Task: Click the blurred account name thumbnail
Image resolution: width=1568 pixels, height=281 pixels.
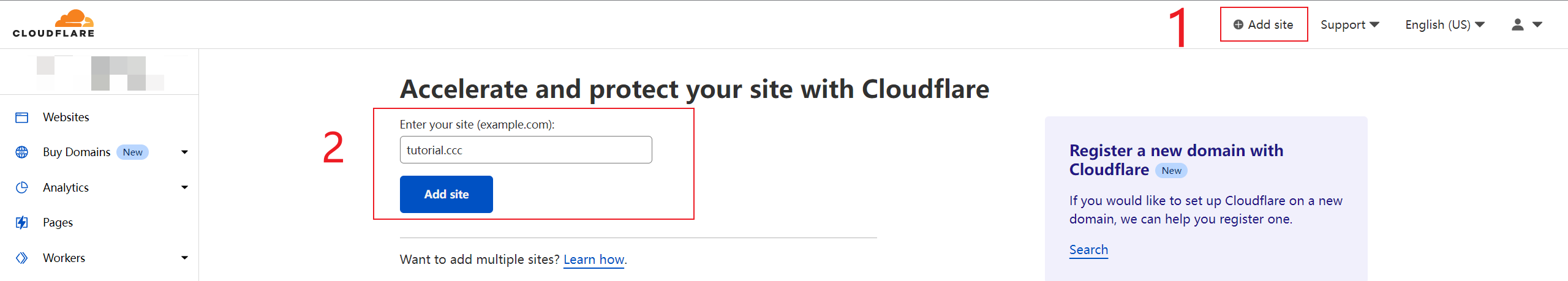Action: (x=100, y=73)
